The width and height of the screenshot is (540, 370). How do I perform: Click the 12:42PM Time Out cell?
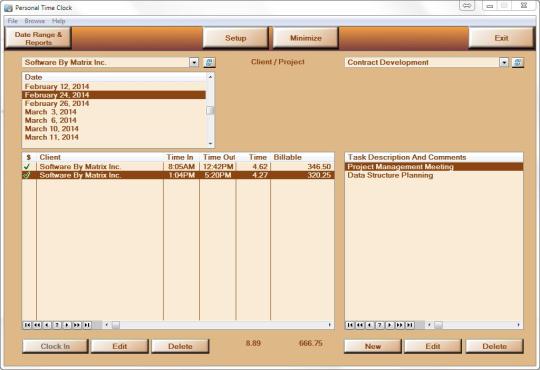pos(218,167)
